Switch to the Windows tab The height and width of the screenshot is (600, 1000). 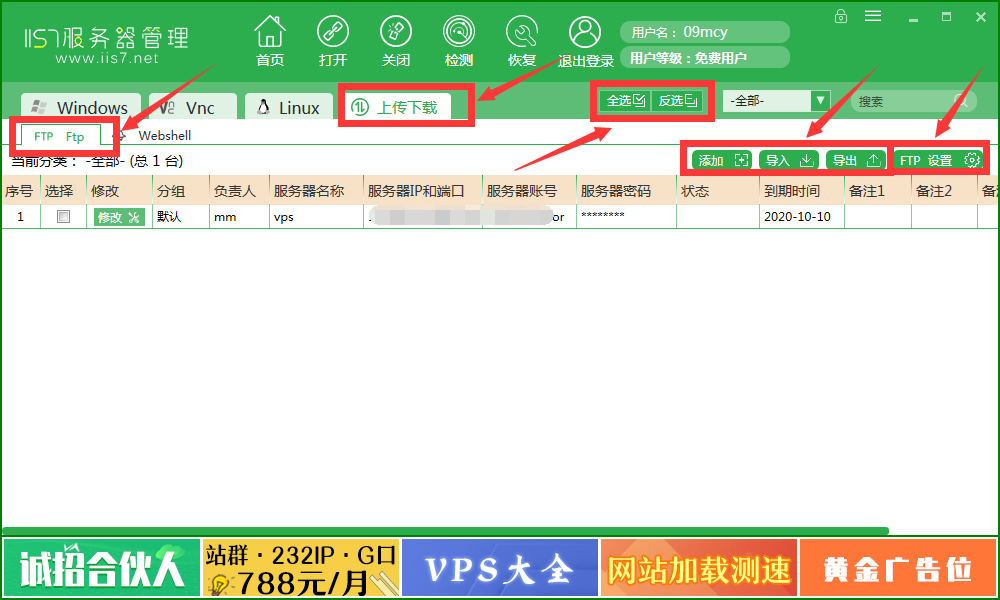80,107
